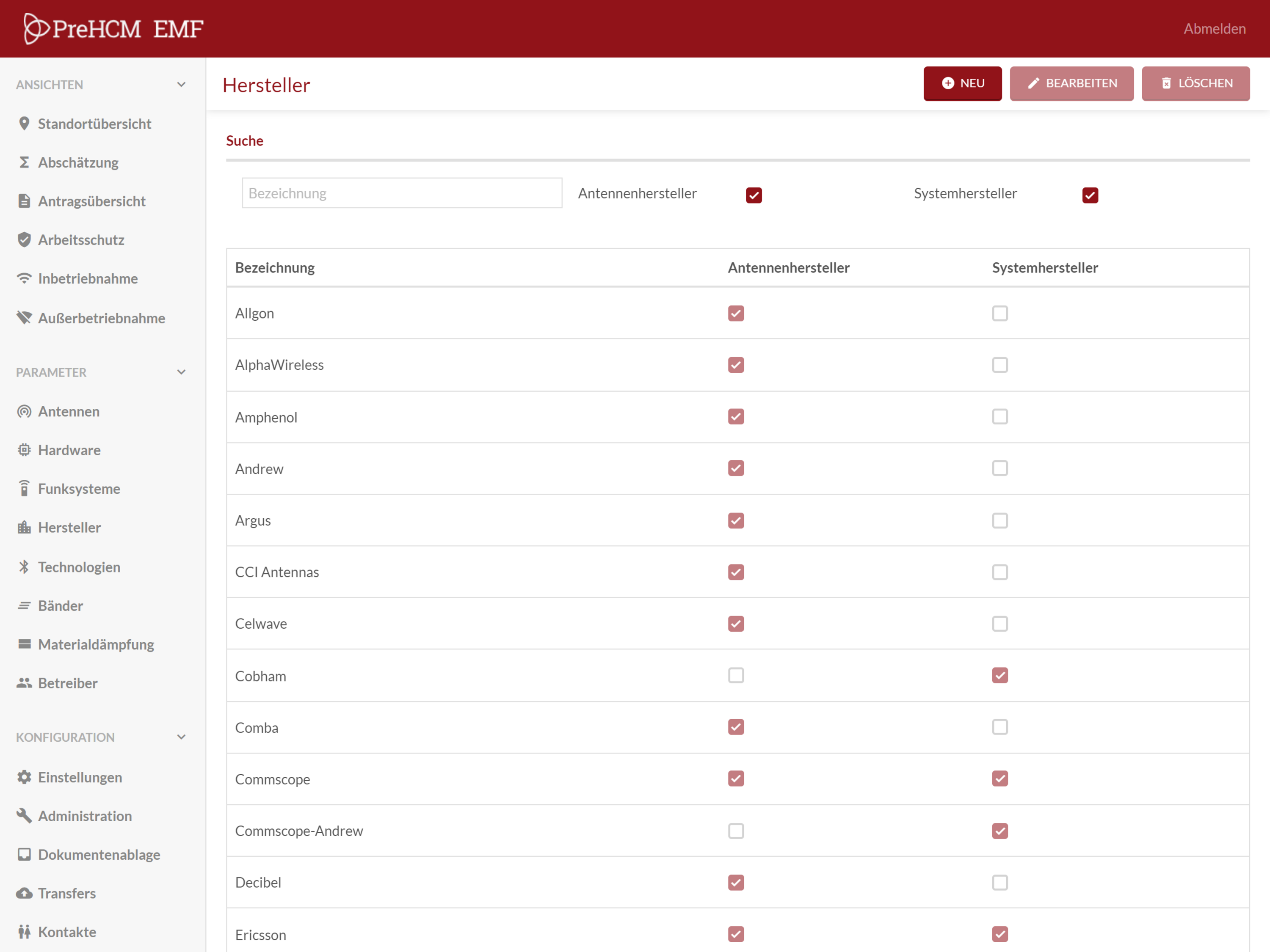Open Dokumentenablage page
This screenshot has width=1270, height=952.
(x=99, y=855)
